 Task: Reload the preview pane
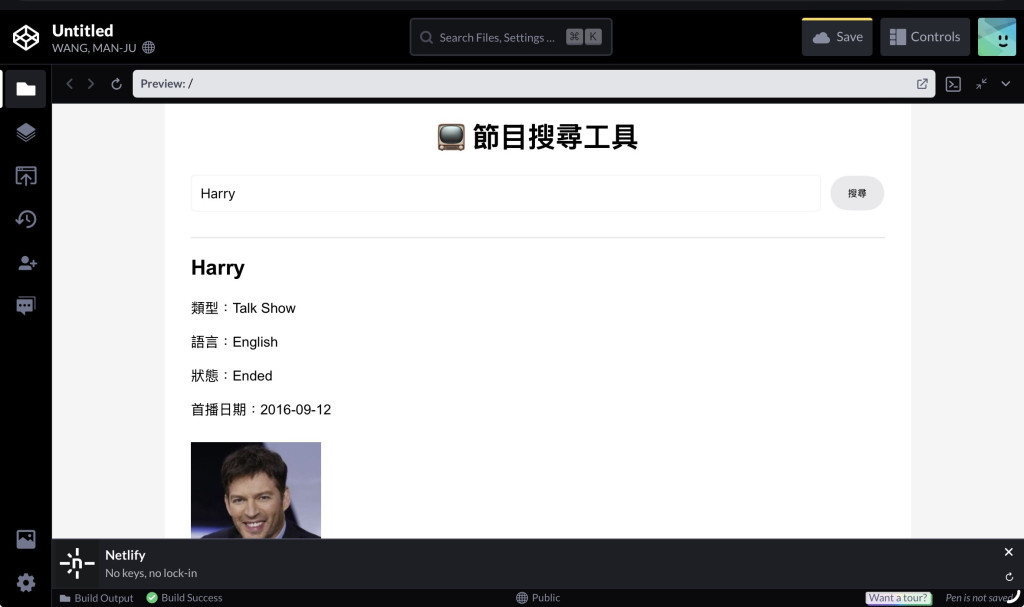[116, 84]
